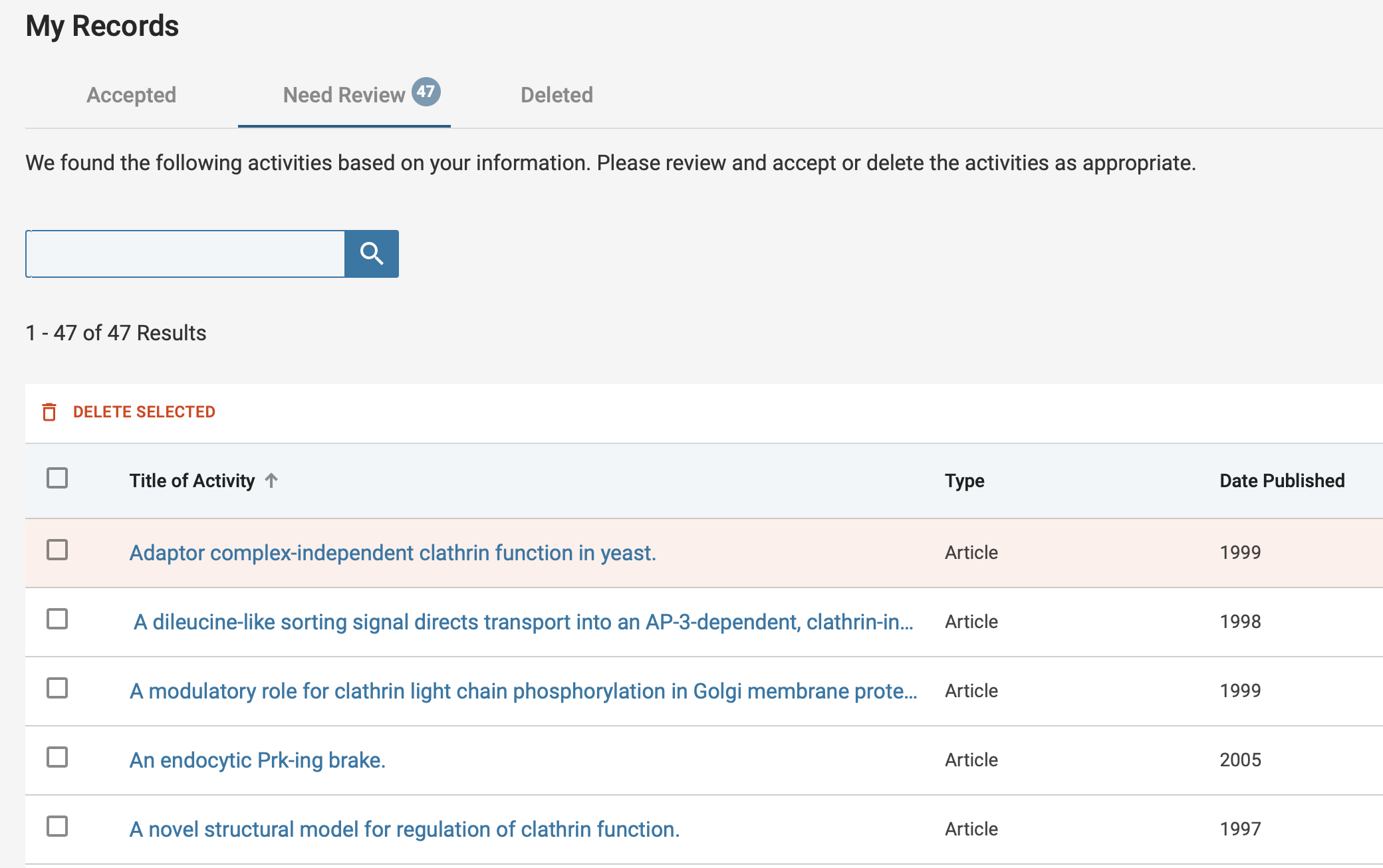Screen dimensions: 1383x868
Task: Check the An endocytic Prk-ing brake row
Action: point(57,758)
